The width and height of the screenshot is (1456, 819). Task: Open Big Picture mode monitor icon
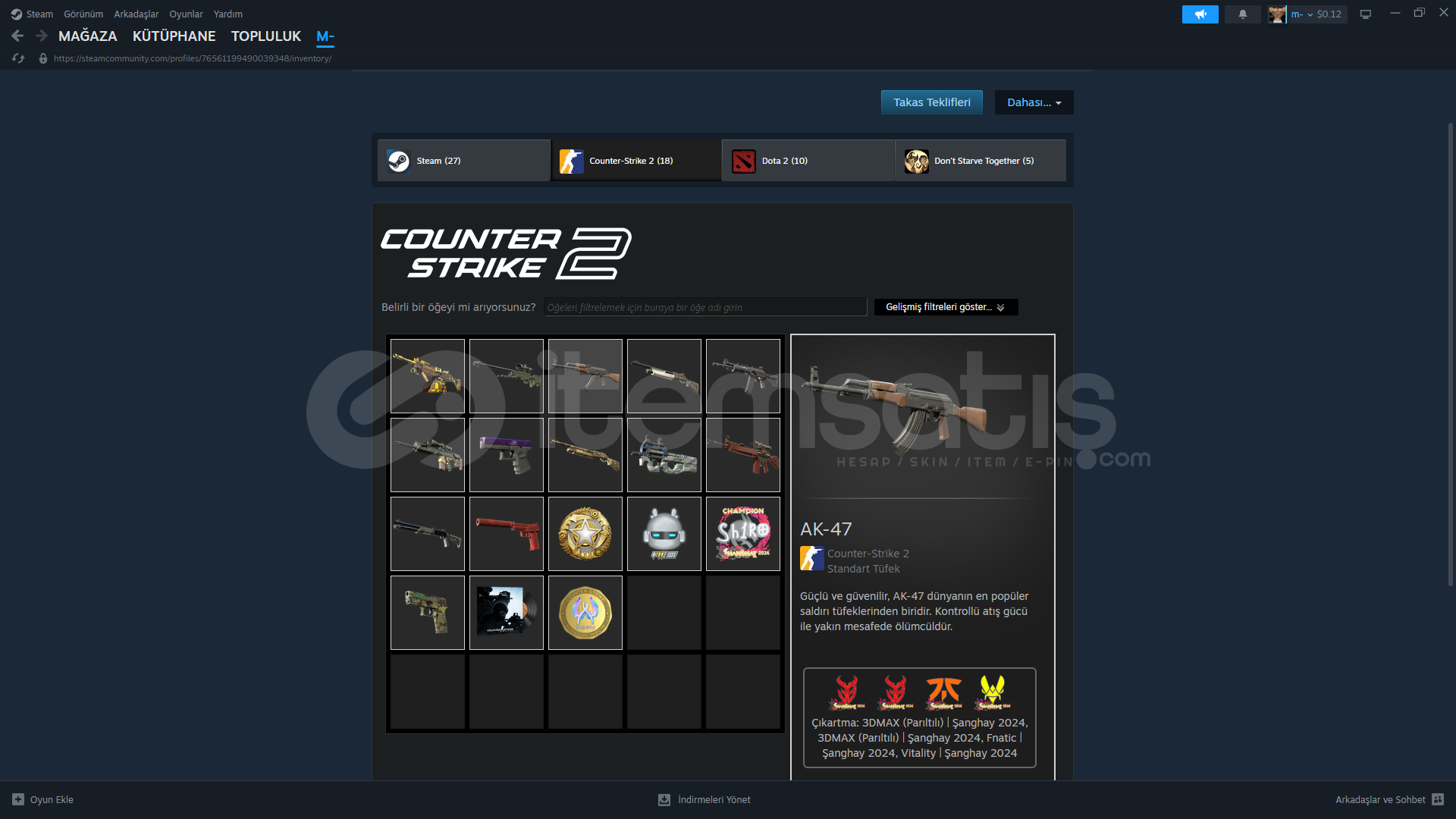(x=1365, y=14)
